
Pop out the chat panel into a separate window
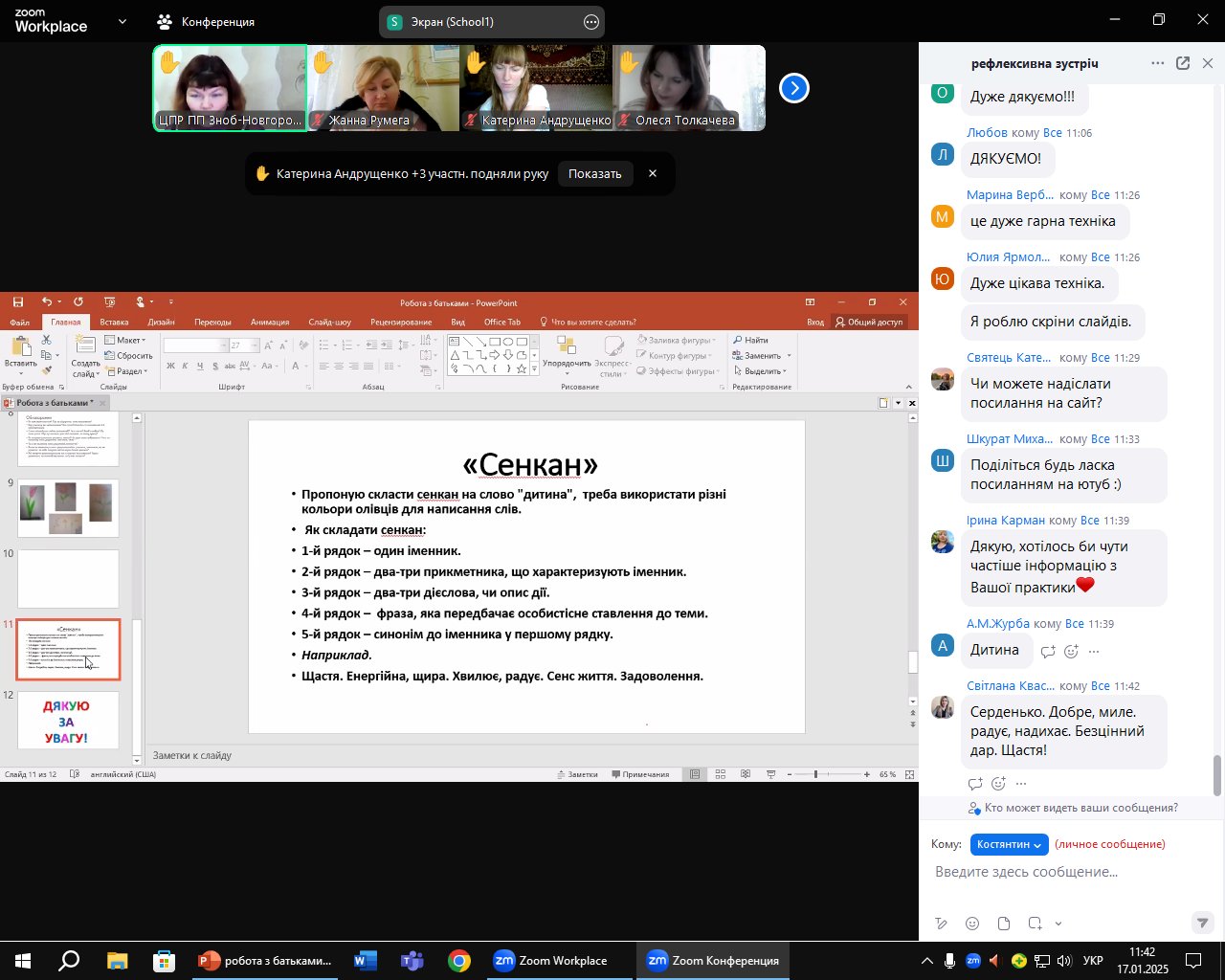pos(1183,63)
